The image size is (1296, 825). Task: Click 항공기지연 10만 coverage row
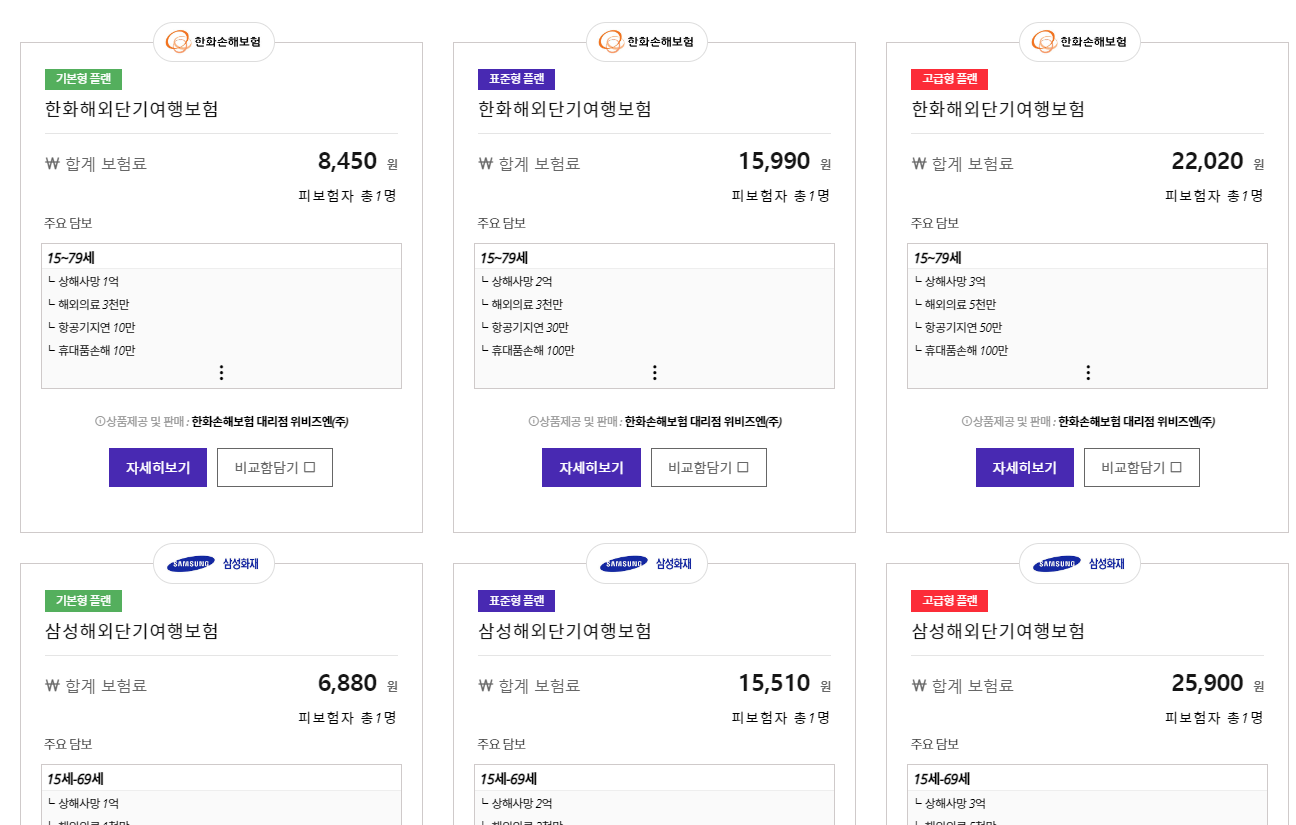[91, 328]
